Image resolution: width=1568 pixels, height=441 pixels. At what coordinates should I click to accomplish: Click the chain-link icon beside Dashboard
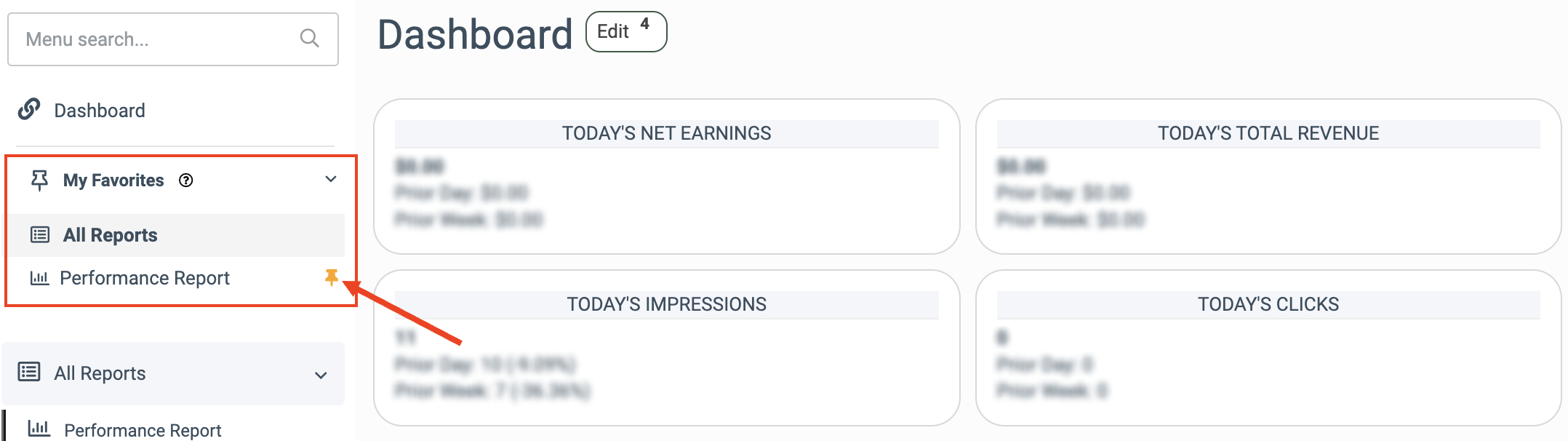coord(29,109)
